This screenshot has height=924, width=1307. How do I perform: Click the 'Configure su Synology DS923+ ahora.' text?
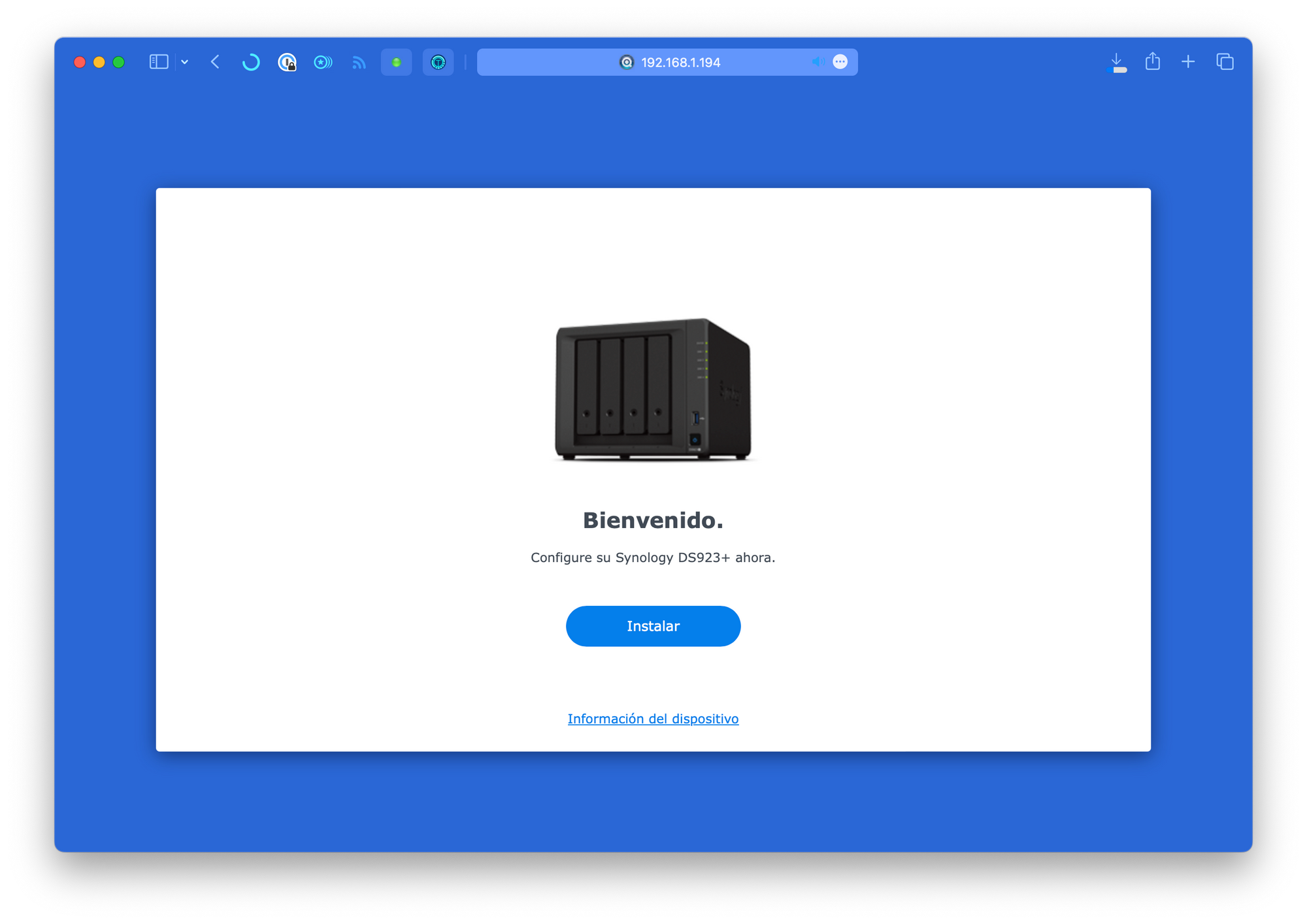pyautogui.click(x=653, y=557)
